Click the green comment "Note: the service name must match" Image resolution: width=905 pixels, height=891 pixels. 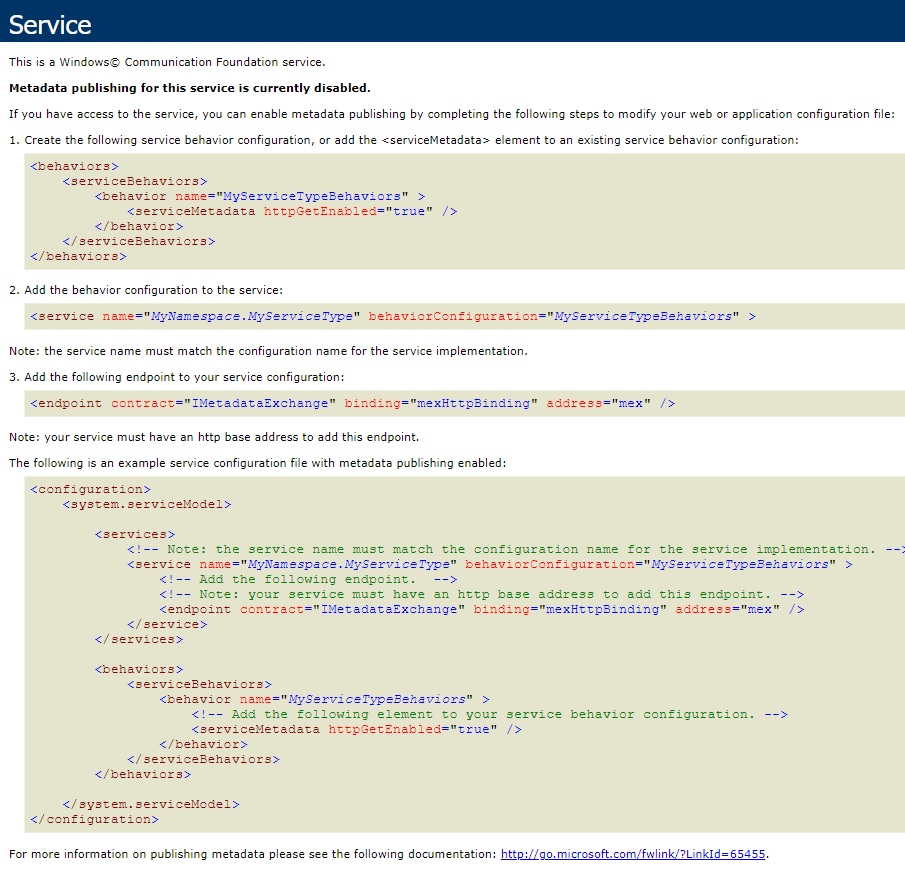pos(515,549)
